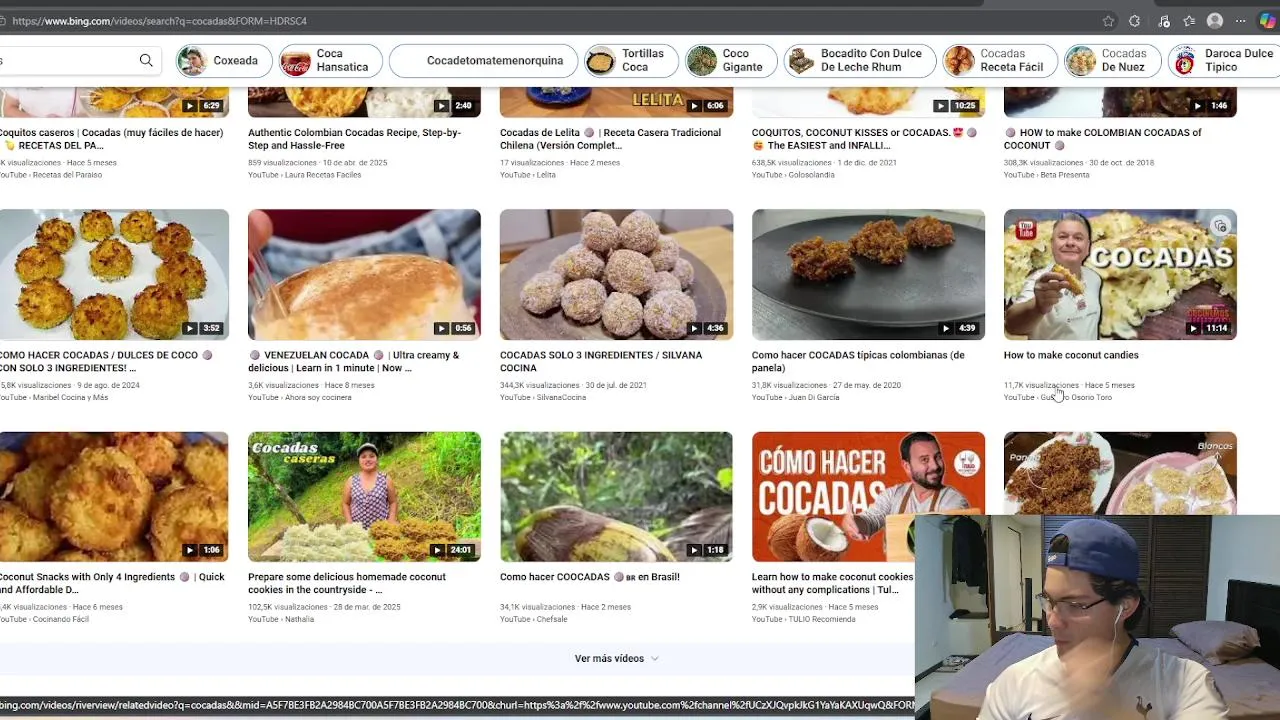Play the 1:46 Colombian cocadas badge
The height and width of the screenshot is (720, 1280).
[x=1210, y=105]
